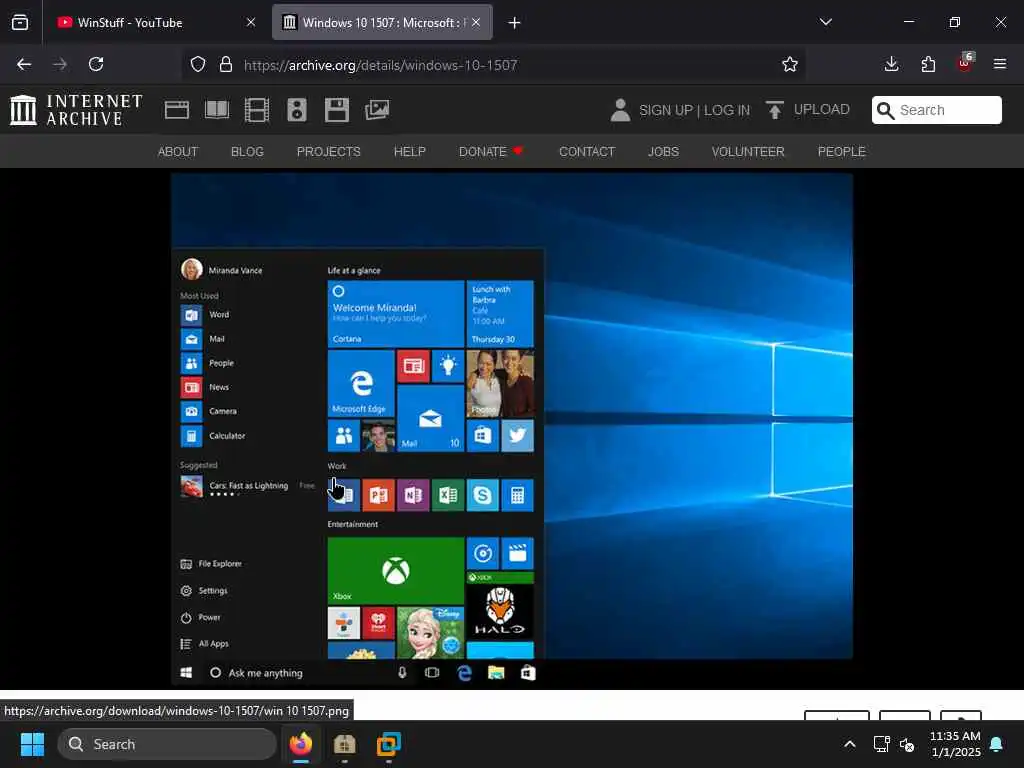Viewport: 1024px width, 768px height.
Task: Open the DONATE menu item
Action: click(490, 152)
